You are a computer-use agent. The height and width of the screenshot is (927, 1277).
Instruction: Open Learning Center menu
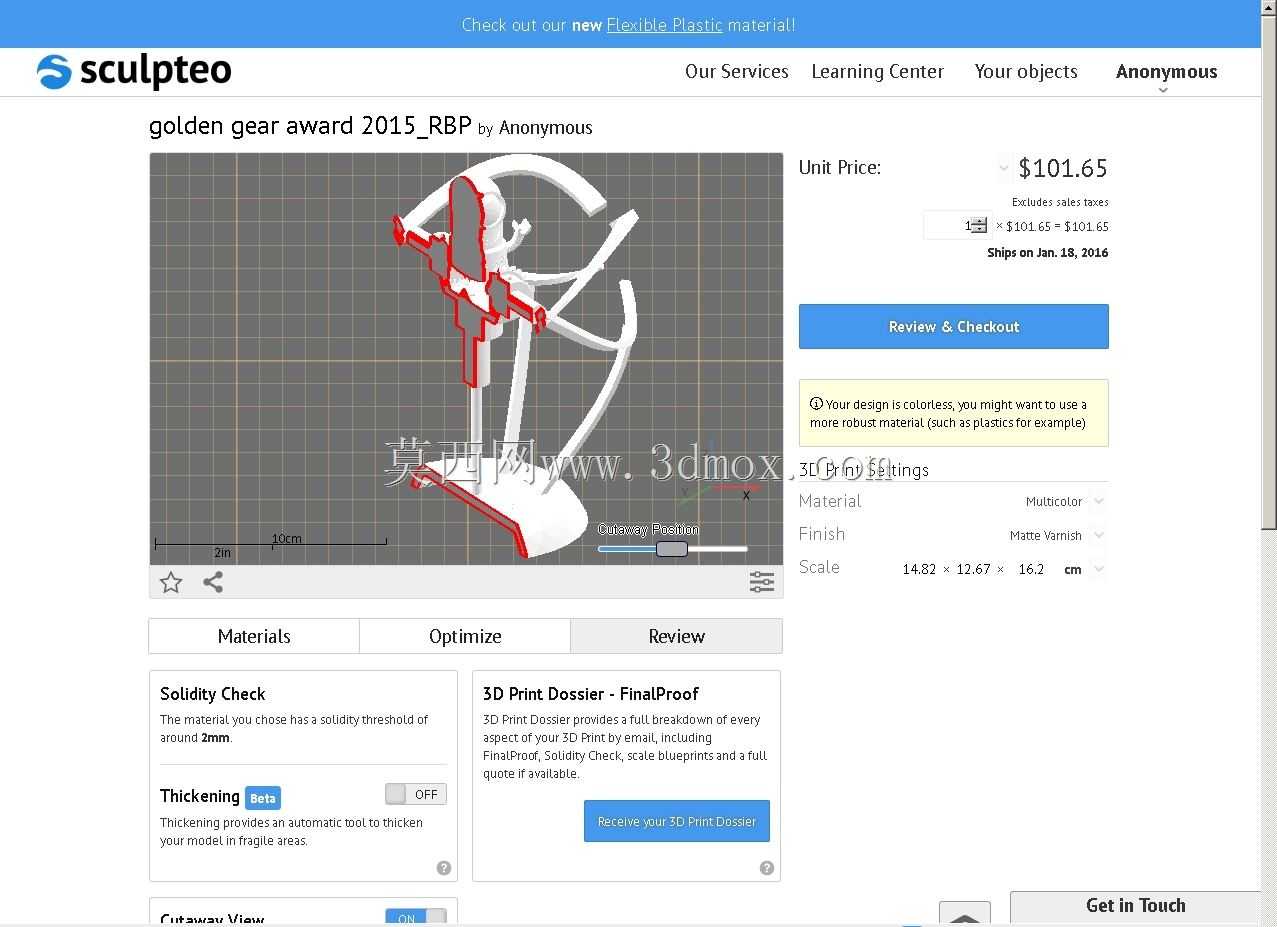tap(878, 71)
